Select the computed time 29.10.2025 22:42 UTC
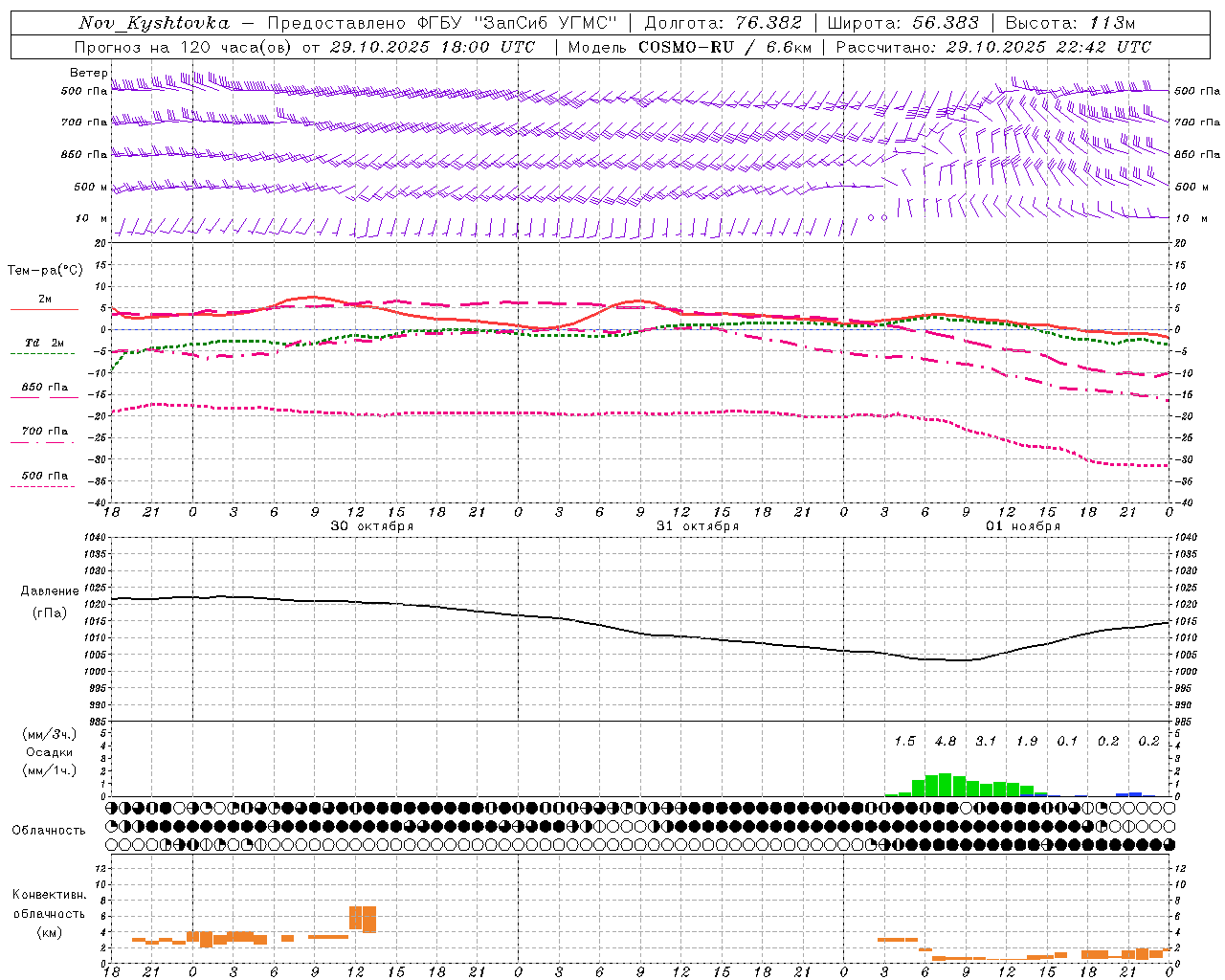This screenshot has width=1225, height=980. 1049,47
